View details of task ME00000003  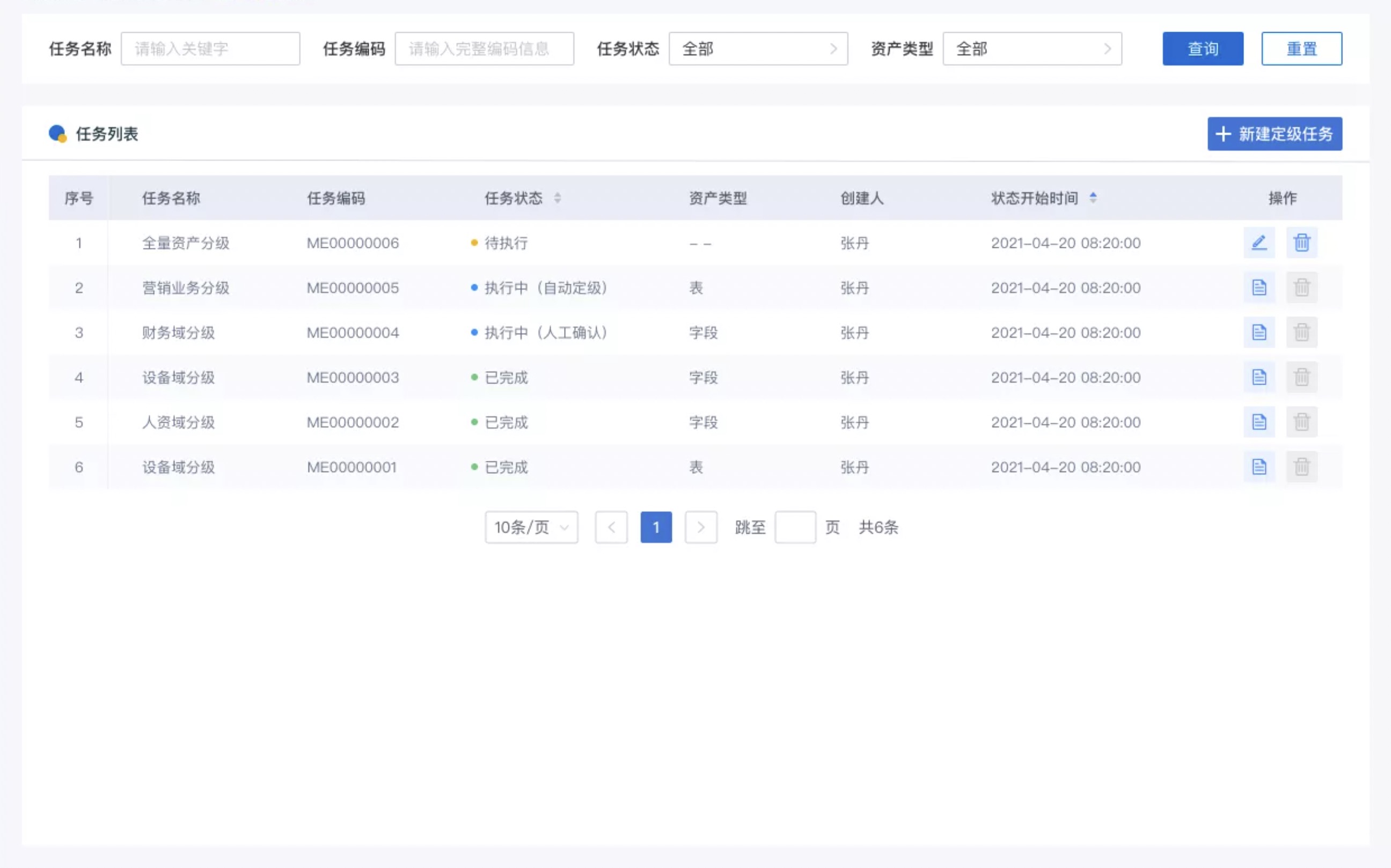[1259, 377]
